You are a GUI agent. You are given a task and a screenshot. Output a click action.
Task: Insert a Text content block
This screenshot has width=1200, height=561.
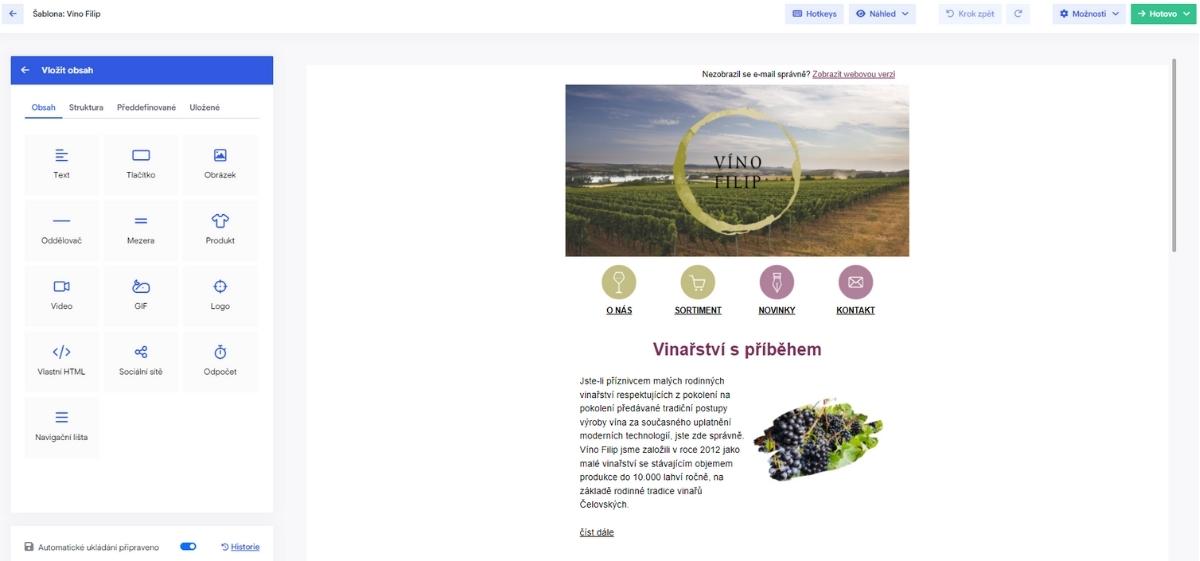pos(61,165)
